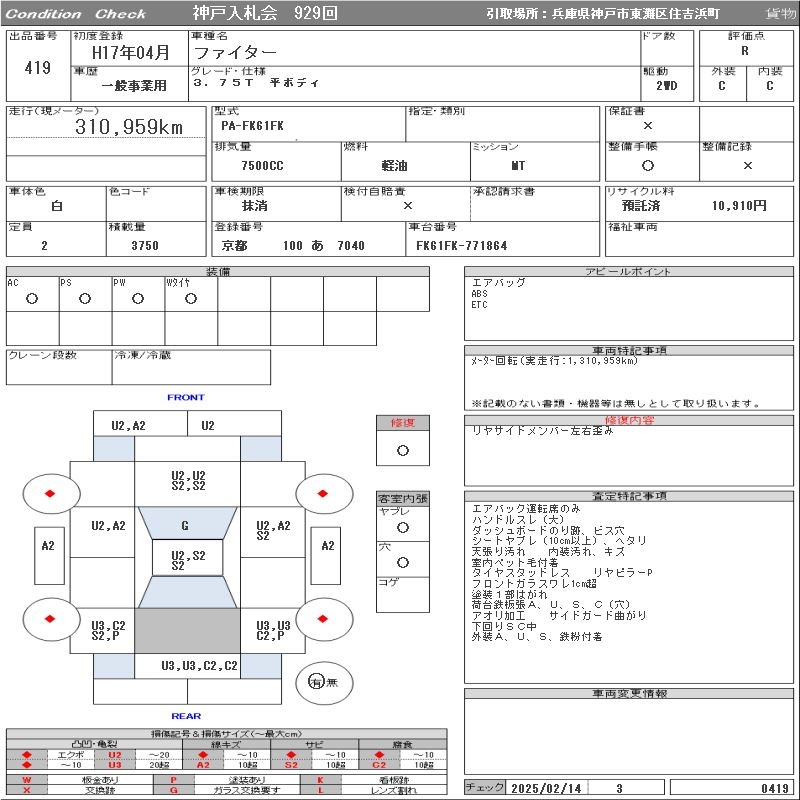Click the メーター回転 true mileage note
Screen dimensions: 800x800
click(x=555, y=361)
